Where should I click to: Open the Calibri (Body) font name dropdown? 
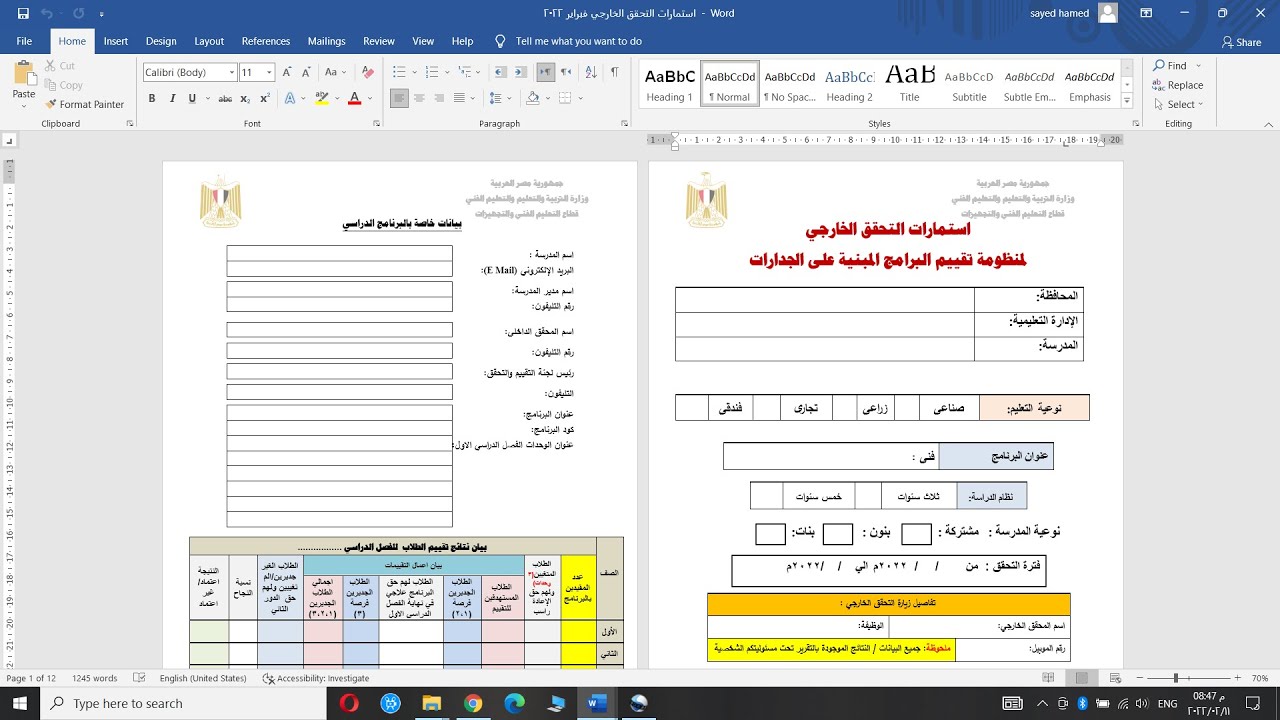click(232, 72)
